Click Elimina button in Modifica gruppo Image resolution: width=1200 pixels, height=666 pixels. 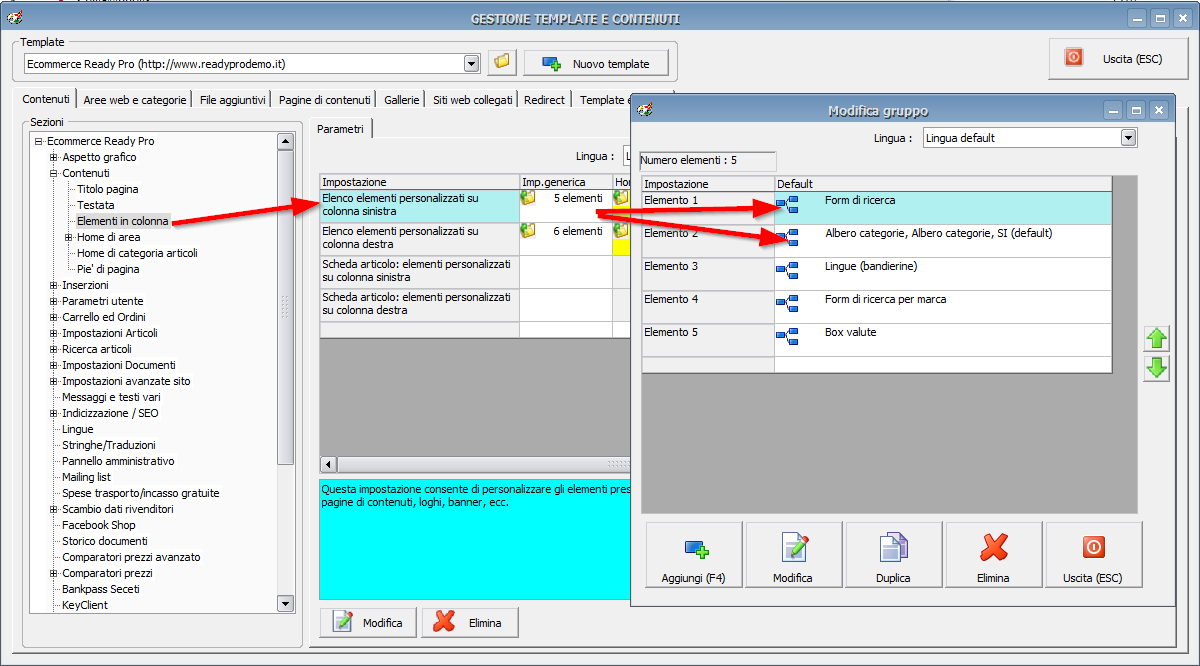click(x=993, y=555)
